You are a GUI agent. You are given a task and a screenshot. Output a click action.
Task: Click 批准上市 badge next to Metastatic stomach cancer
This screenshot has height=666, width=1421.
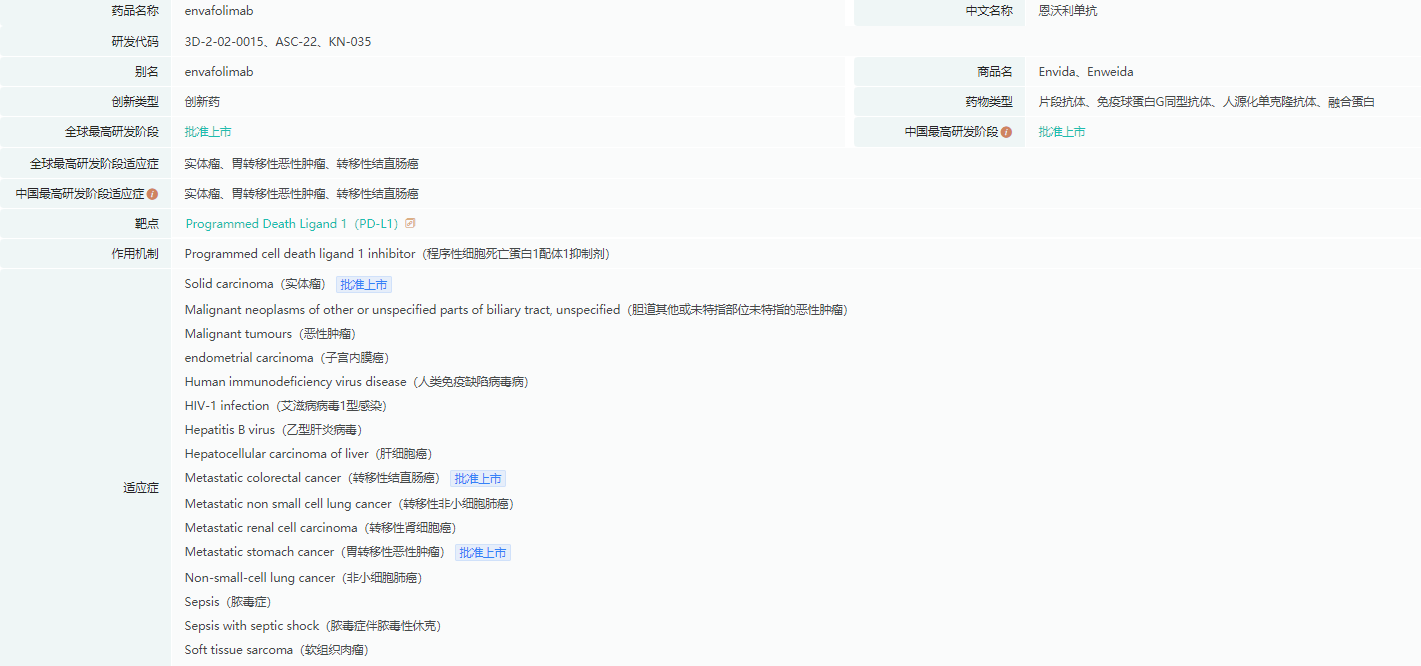pyautogui.click(x=483, y=553)
